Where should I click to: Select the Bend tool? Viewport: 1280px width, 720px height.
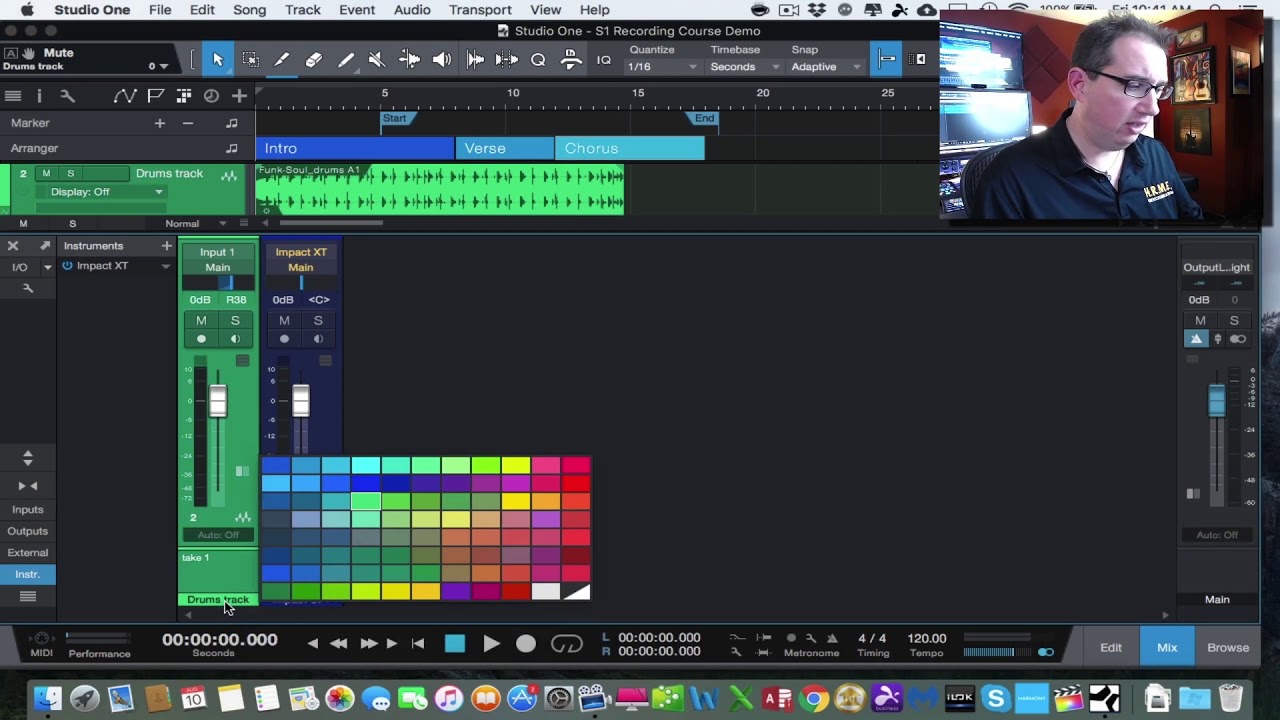409,60
